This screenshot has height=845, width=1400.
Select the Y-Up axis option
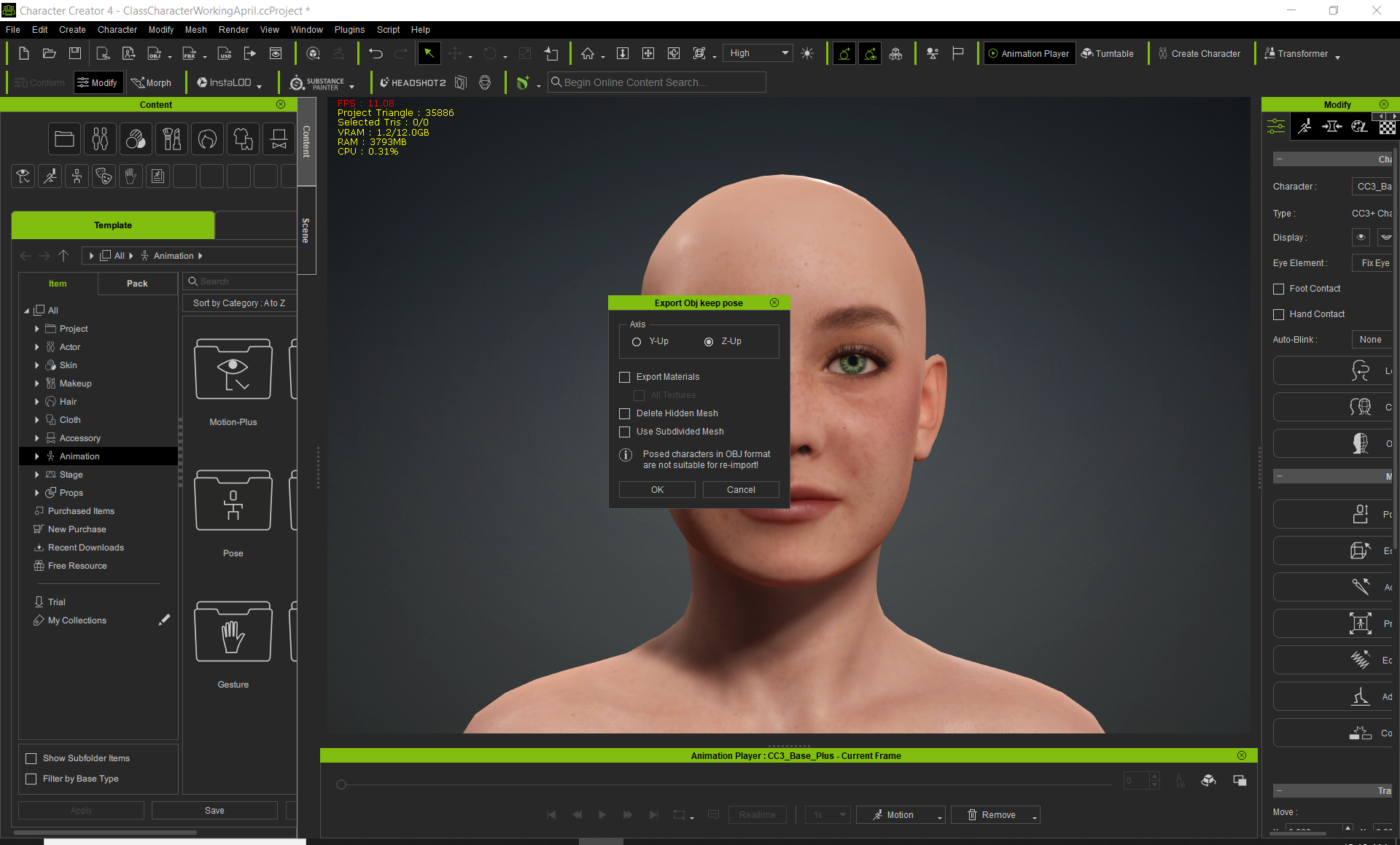point(637,341)
